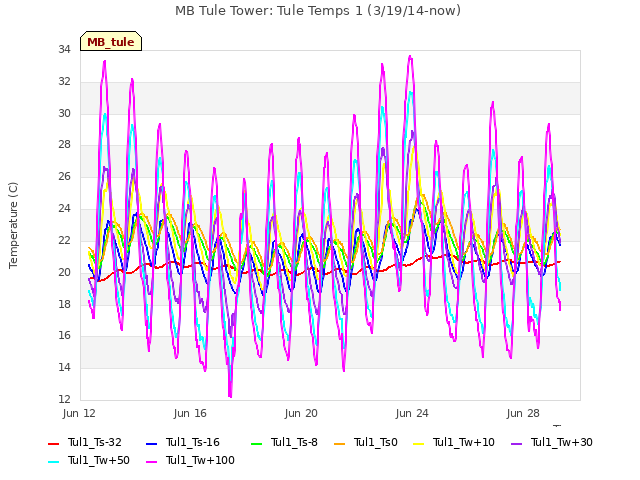The width and height of the screenshot is (640, 480).
Task: Select the Tul1_Ts-8 legend label
Action: point(294,442)
